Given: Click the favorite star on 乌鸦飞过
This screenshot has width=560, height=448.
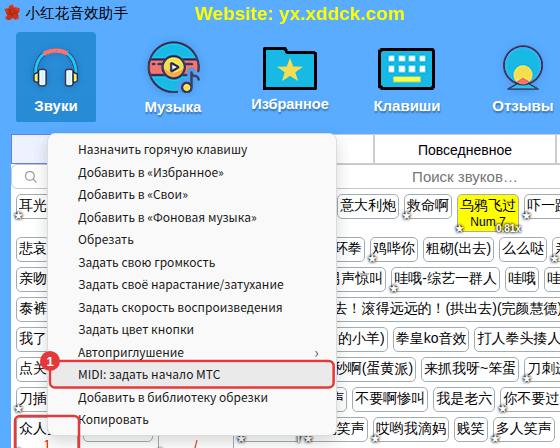Looking at the screenshot, I should 459,228.
